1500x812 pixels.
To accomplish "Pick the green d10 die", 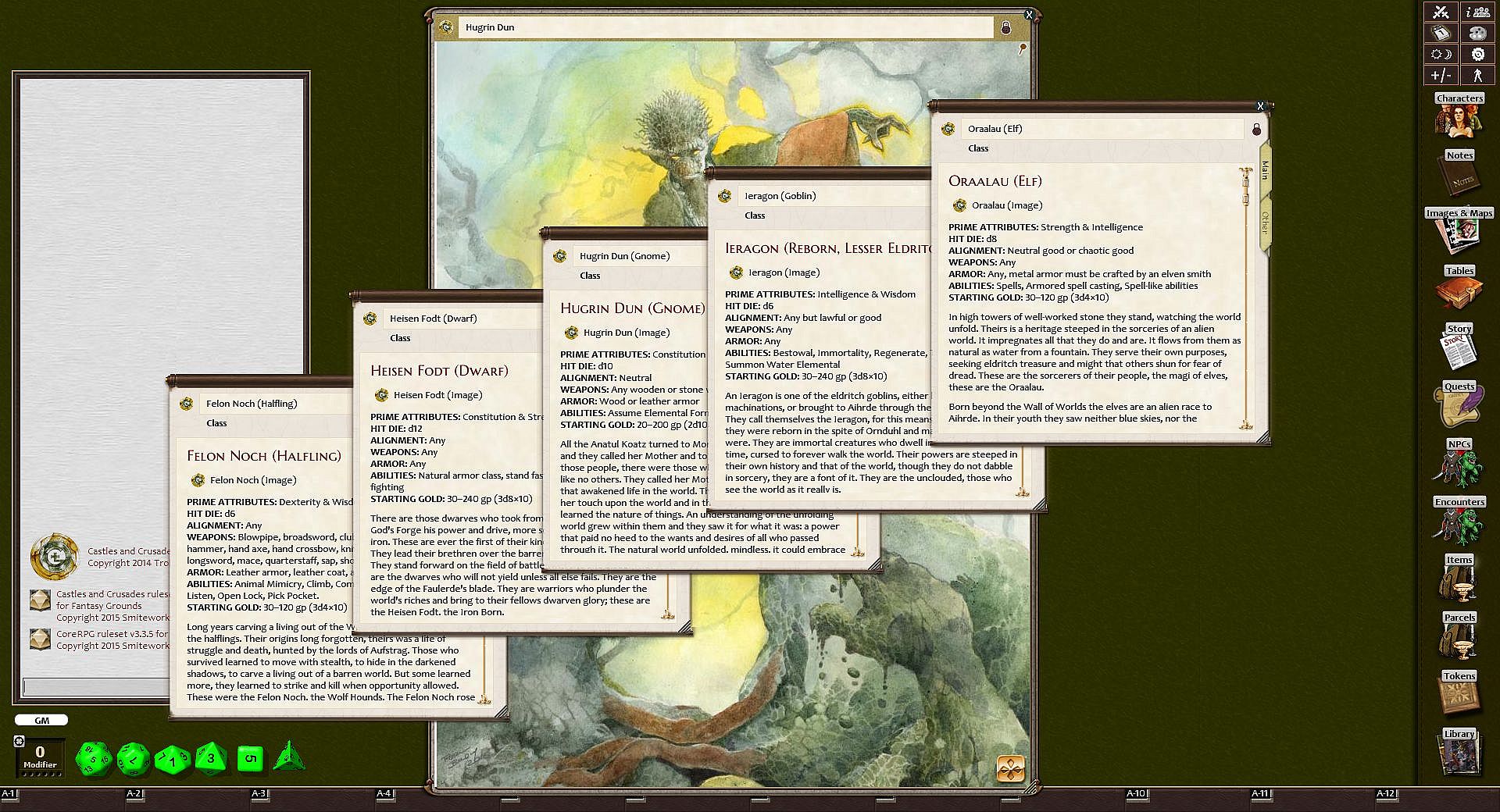I will click(x=173, y=759).
